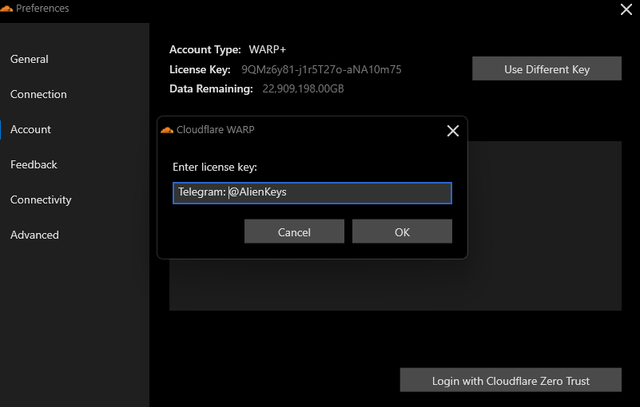The image size is (640, 407).
Task: Go to the Connectivity tab
Action: [x=41, y=200]
